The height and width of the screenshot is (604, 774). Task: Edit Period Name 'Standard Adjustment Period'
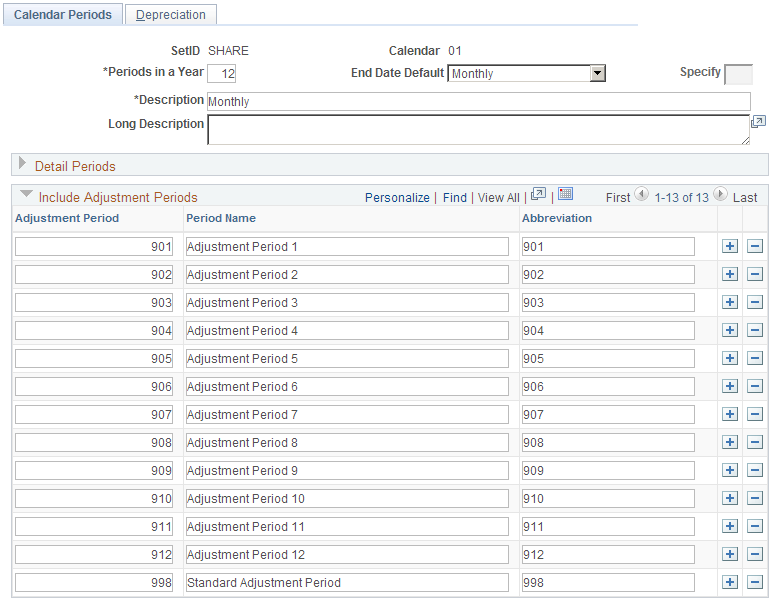(x=347, y=582)
